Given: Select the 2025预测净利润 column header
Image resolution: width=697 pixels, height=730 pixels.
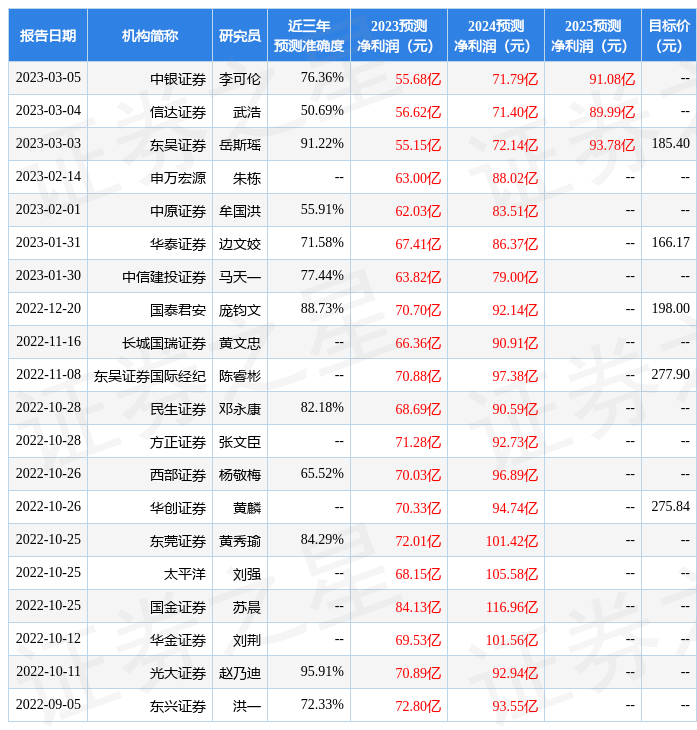Looking at the screenshot, I should point(592,36).
